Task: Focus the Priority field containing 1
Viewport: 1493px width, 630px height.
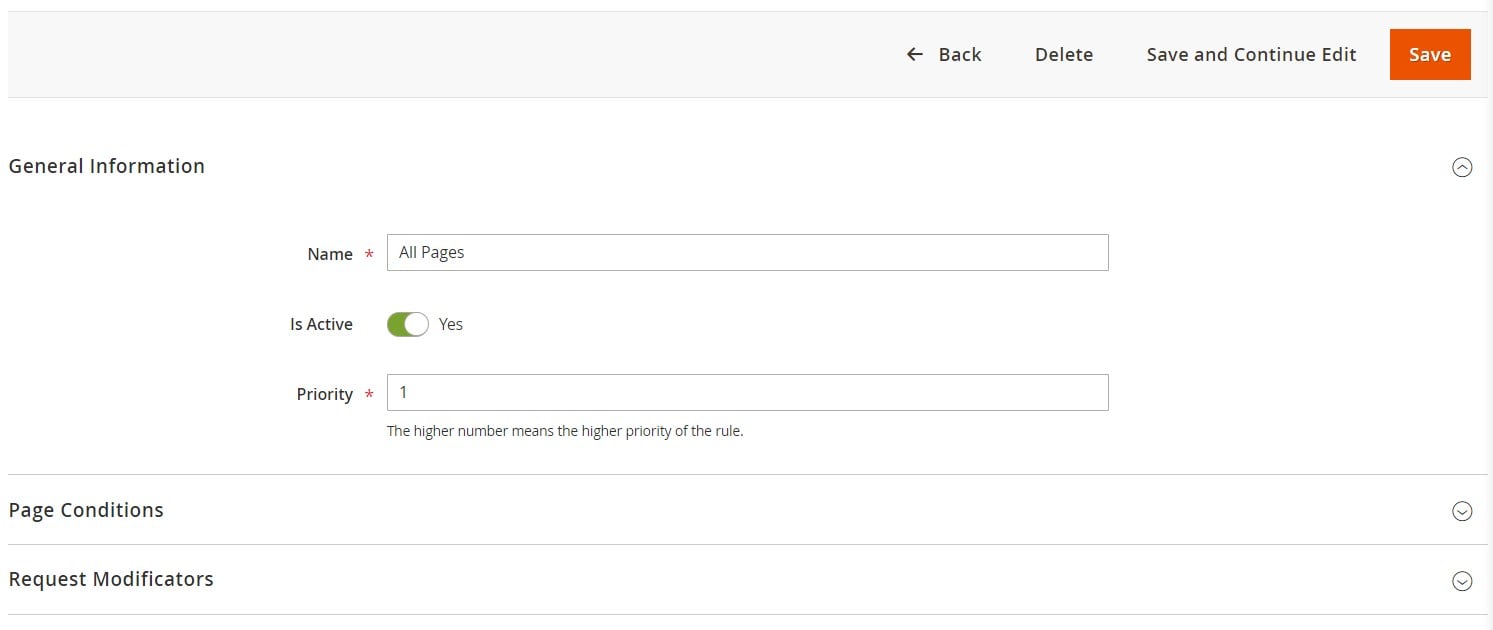Action: coord(747,392)
